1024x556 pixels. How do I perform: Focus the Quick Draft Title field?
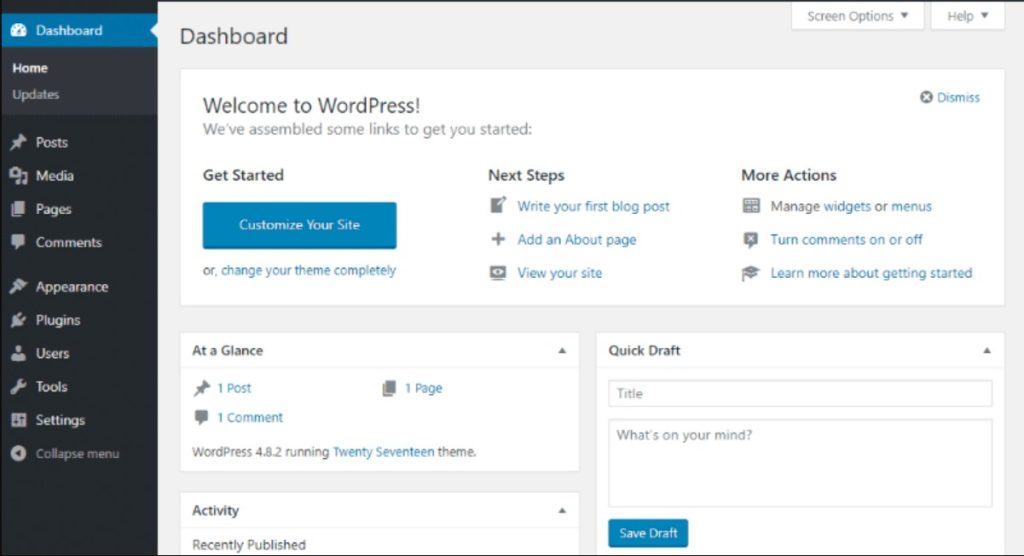(x=799, y=394)
